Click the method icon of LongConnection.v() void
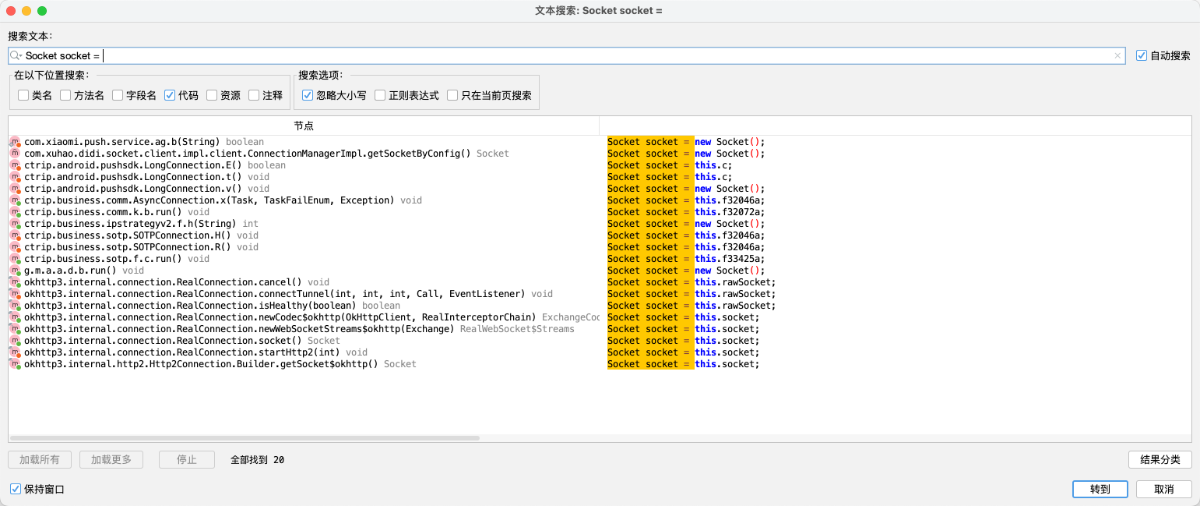Image resolution: width=1200 pixels, height=506 pixels. click(x=15, y=189)
